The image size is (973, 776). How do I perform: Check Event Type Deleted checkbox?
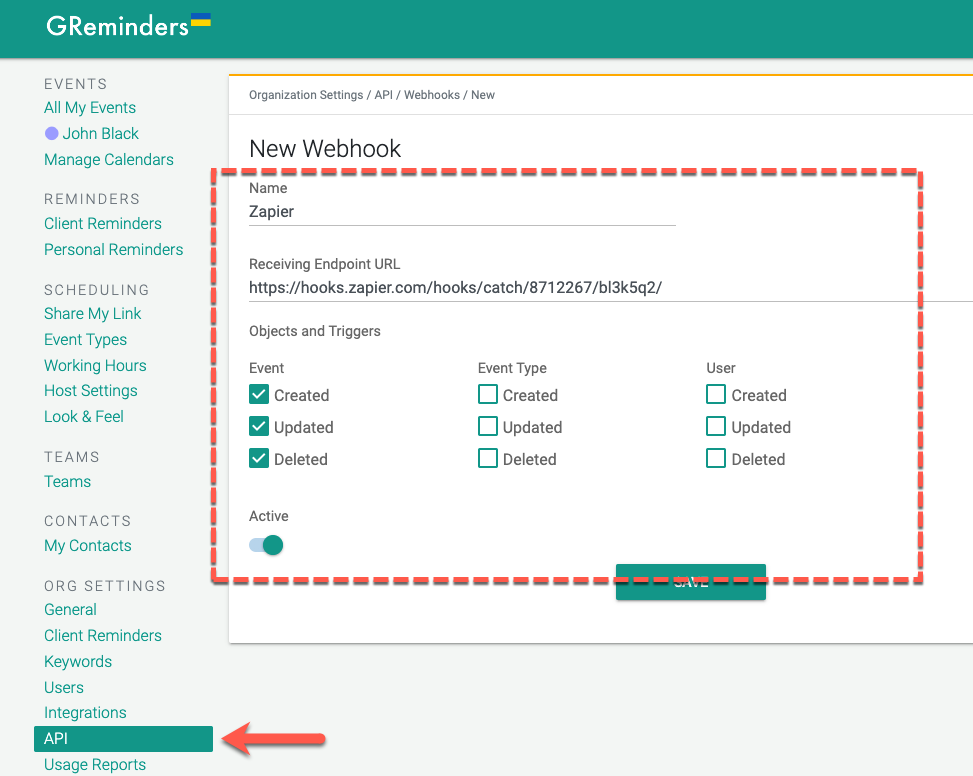pyautogui.click(x=488, y=458)
